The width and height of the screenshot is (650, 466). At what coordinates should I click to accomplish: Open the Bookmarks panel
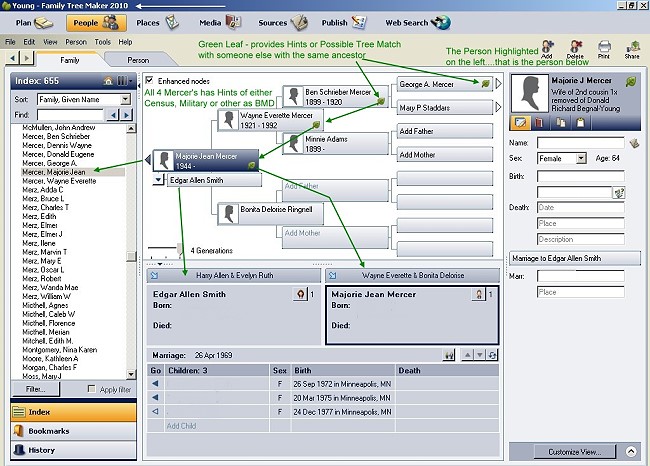(73, 431)
